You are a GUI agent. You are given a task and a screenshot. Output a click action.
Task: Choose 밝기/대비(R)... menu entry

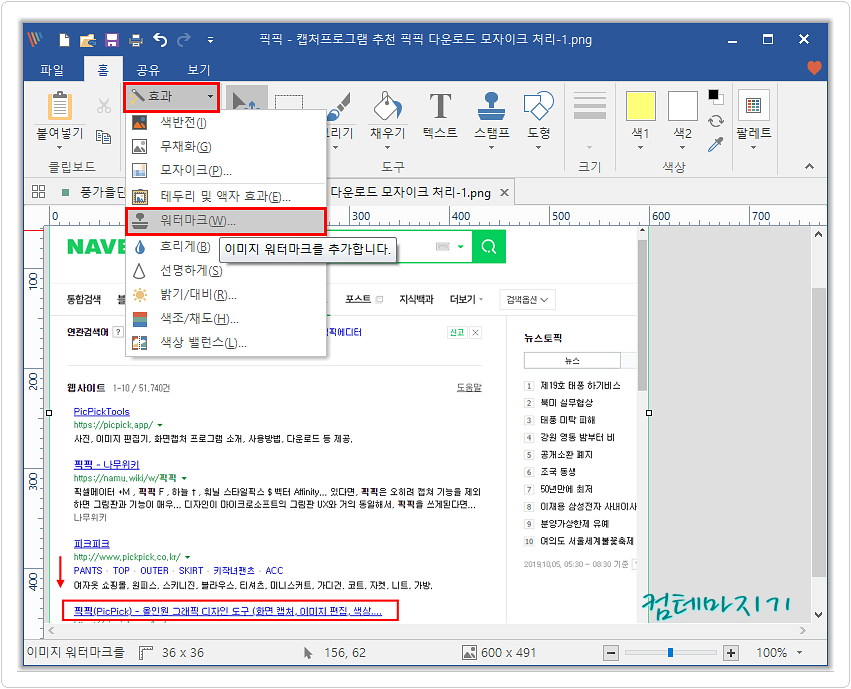[226, 295]
